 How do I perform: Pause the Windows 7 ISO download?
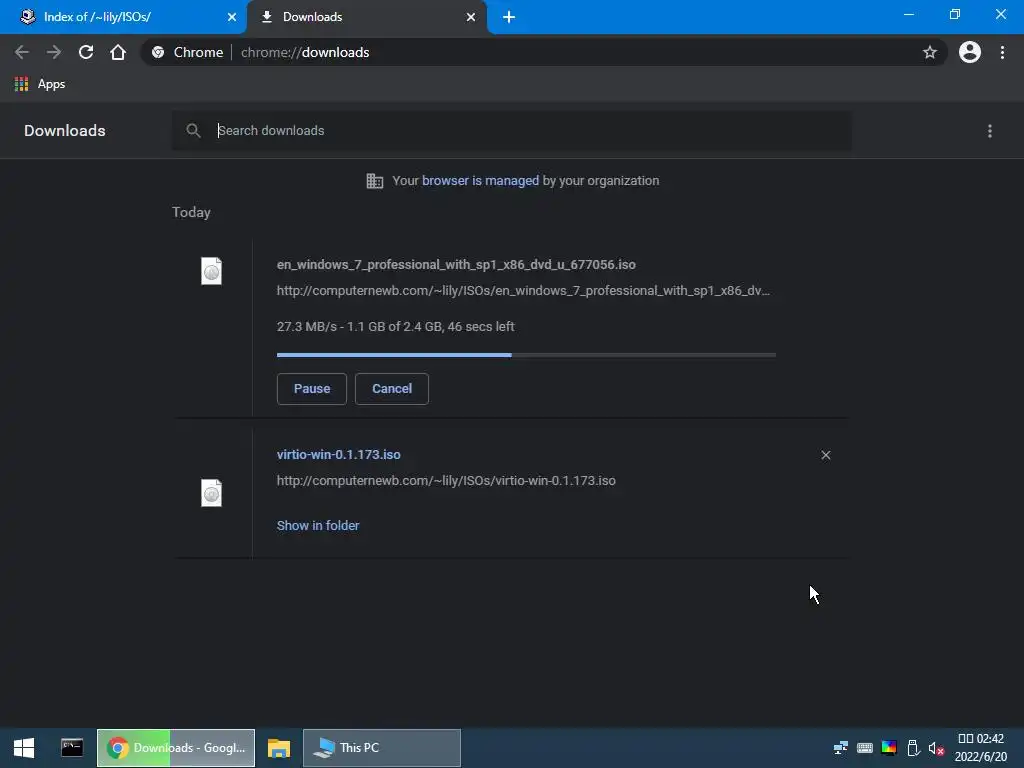(x=312, y=389)
